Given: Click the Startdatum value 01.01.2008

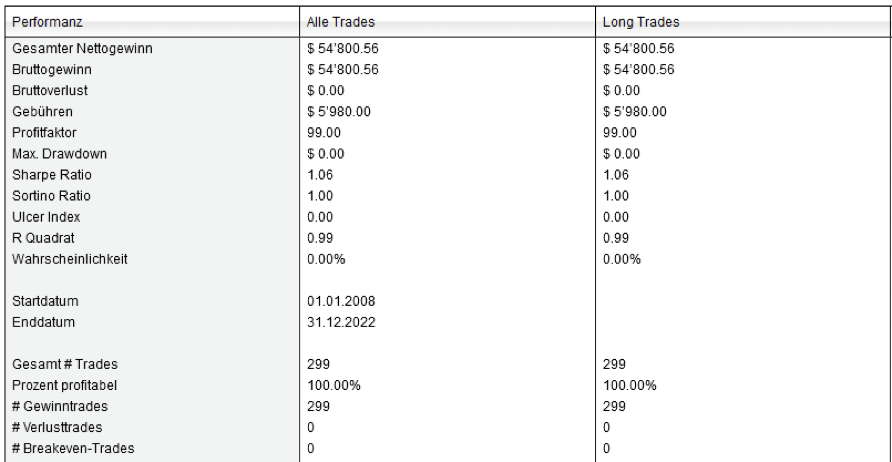Looking at the screenshot, I should pyautogui.click(x=341, y=301).
